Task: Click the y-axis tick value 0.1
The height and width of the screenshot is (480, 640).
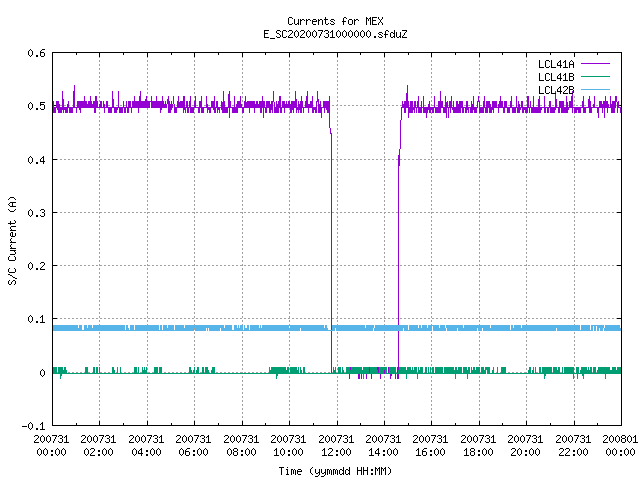Action: [37, 319]
